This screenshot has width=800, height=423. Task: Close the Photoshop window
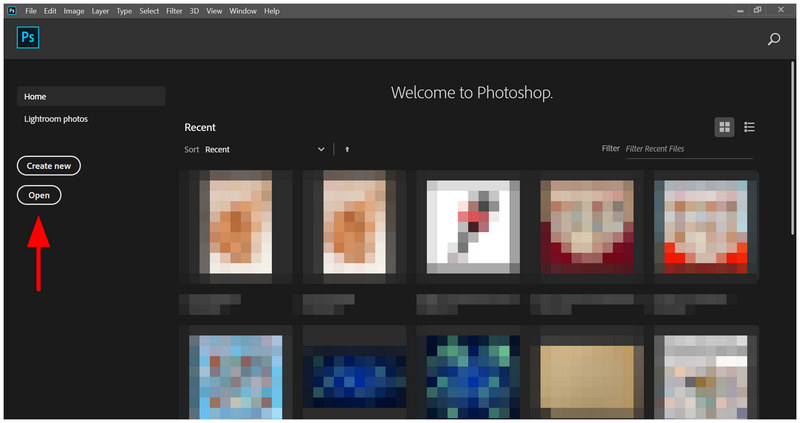tap(781, 10)
